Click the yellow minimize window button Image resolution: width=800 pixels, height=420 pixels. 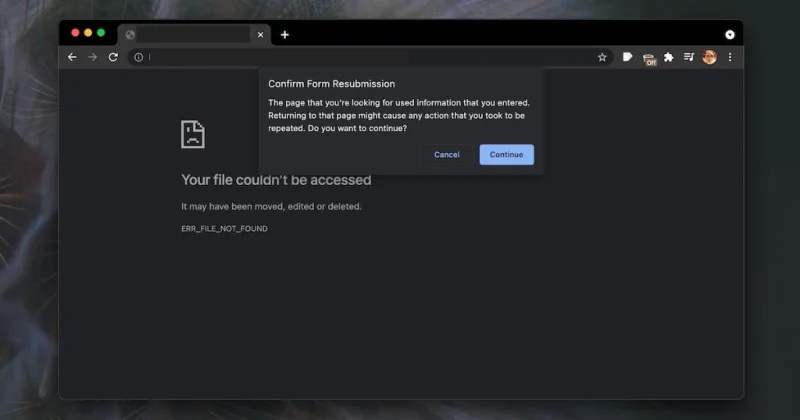[x=88, y=33]
